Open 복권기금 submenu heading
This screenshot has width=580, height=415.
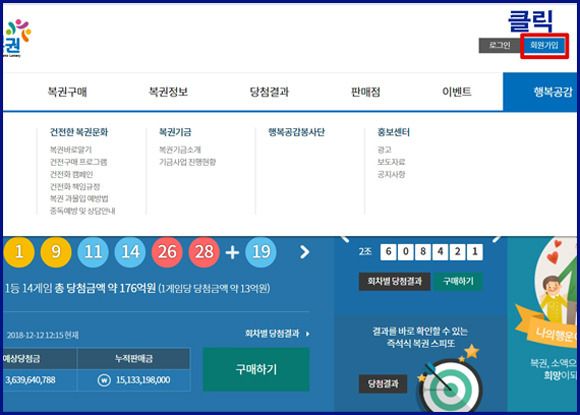(x=175, y=132)
